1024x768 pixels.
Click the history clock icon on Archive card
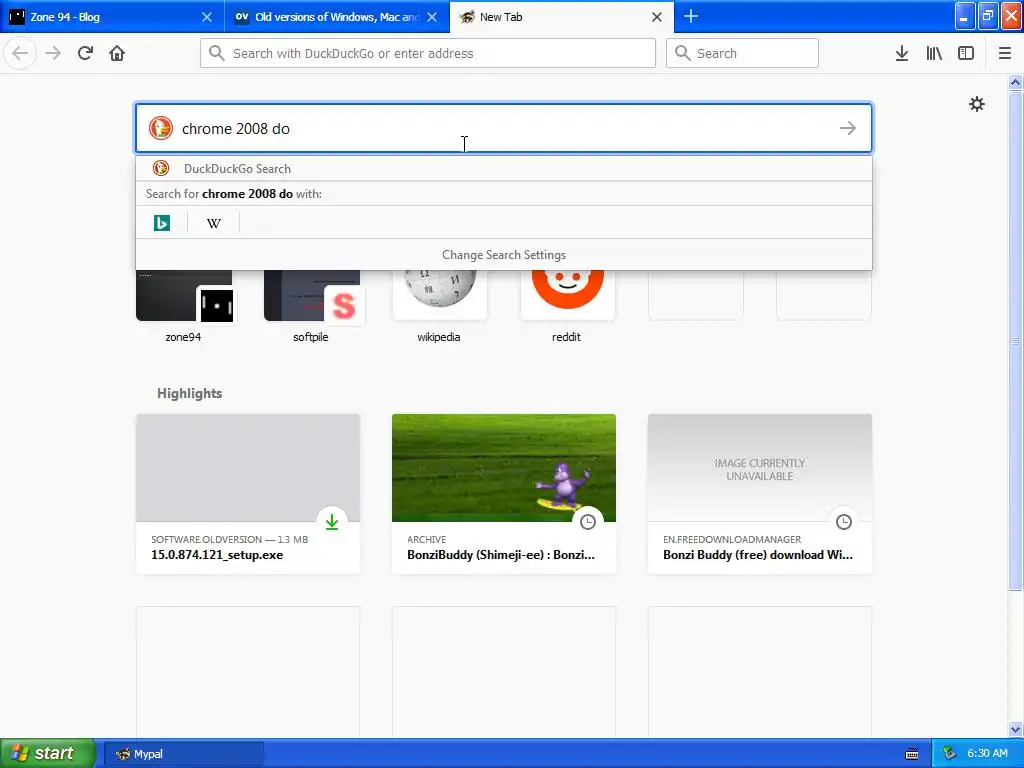point(588,522)
